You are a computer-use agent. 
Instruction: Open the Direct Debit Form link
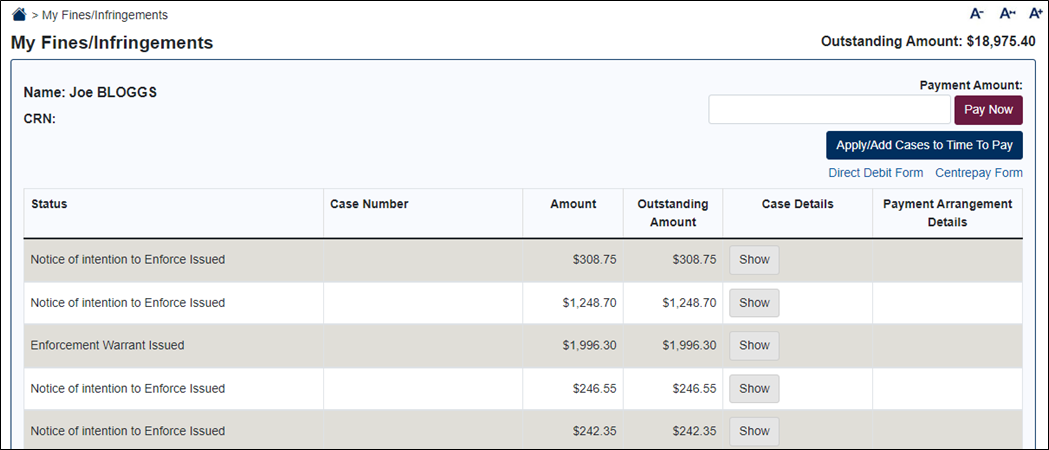click(x=876, y=173)
